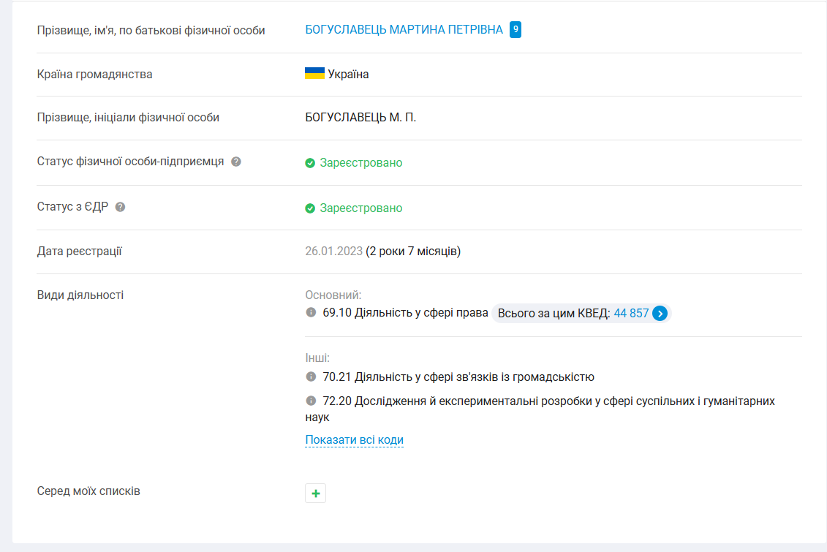Click the help icon next to Статус з ЄДР
Screen dimensions: 827x552
pyautogui.click(x=120, y=207)
